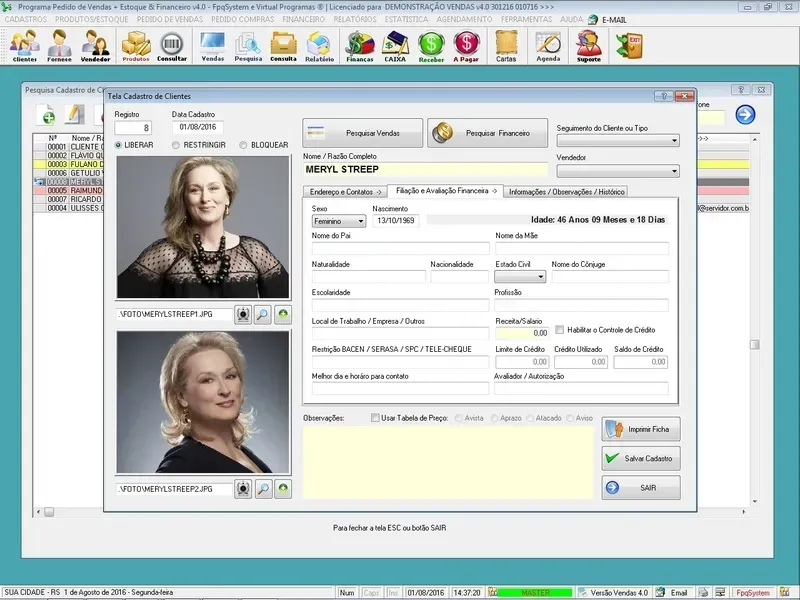Click magnifier icon beside MERYLSTREEP1.JPG path
800x600 pixels.
coord(263,315)
